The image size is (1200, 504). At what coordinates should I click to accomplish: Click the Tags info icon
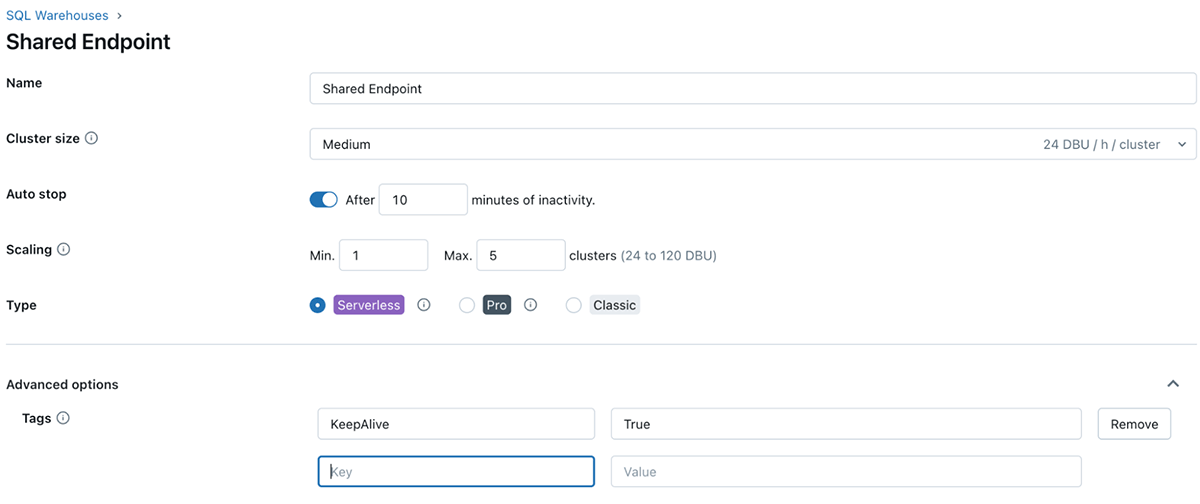[x=63, y=418]
